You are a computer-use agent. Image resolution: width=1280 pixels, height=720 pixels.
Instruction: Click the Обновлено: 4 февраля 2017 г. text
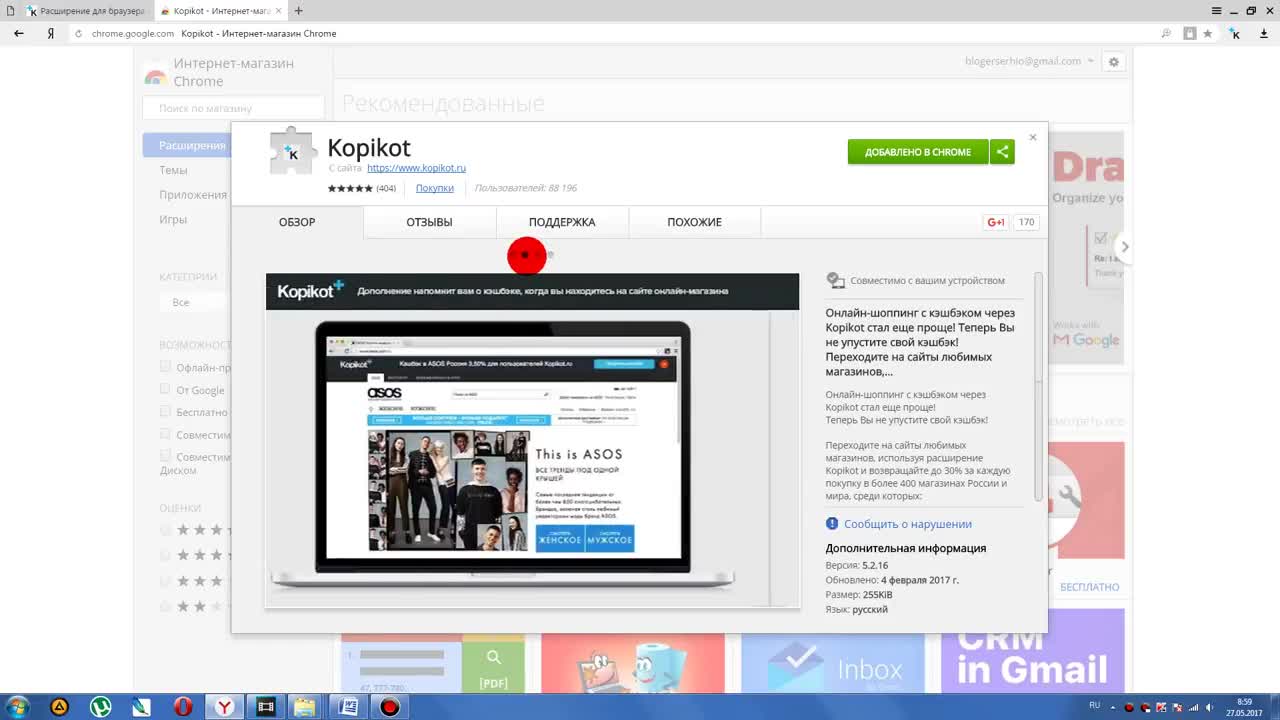click(x=892, y=580)
